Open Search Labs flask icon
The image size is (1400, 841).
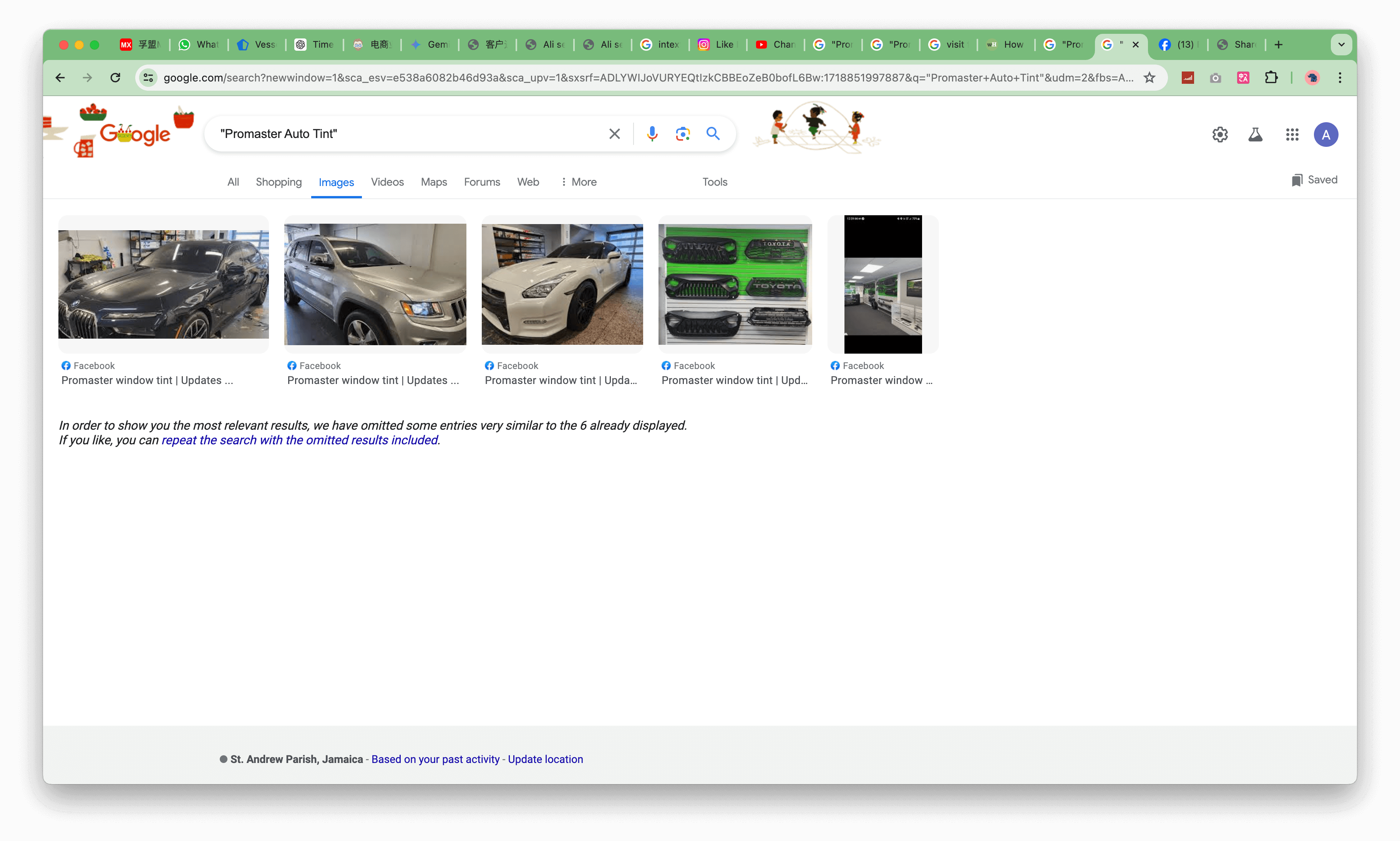pyautogui.click(x=1256, y=134)
